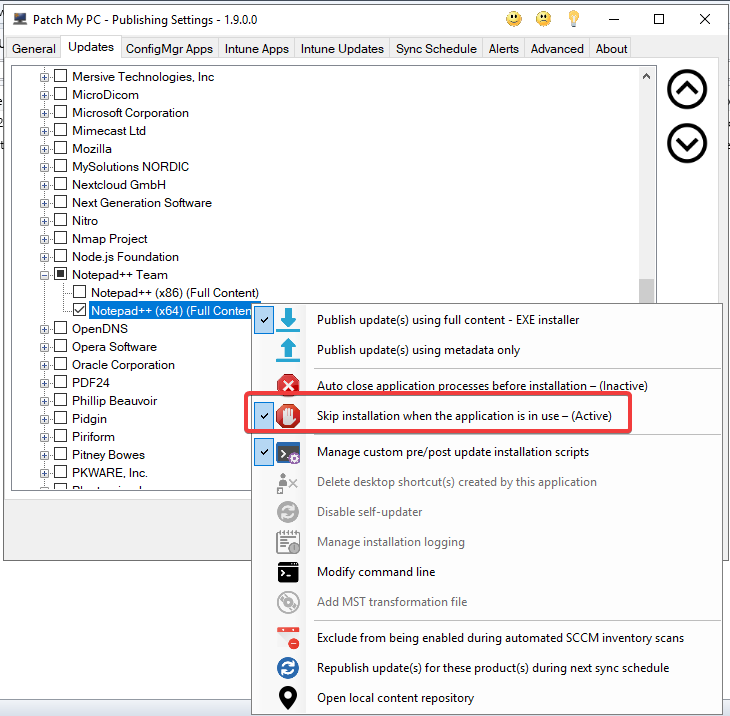Viewport: 730px width, 716px height.
Task: Switch to the General tab
Action: click(x=34, y=48)
